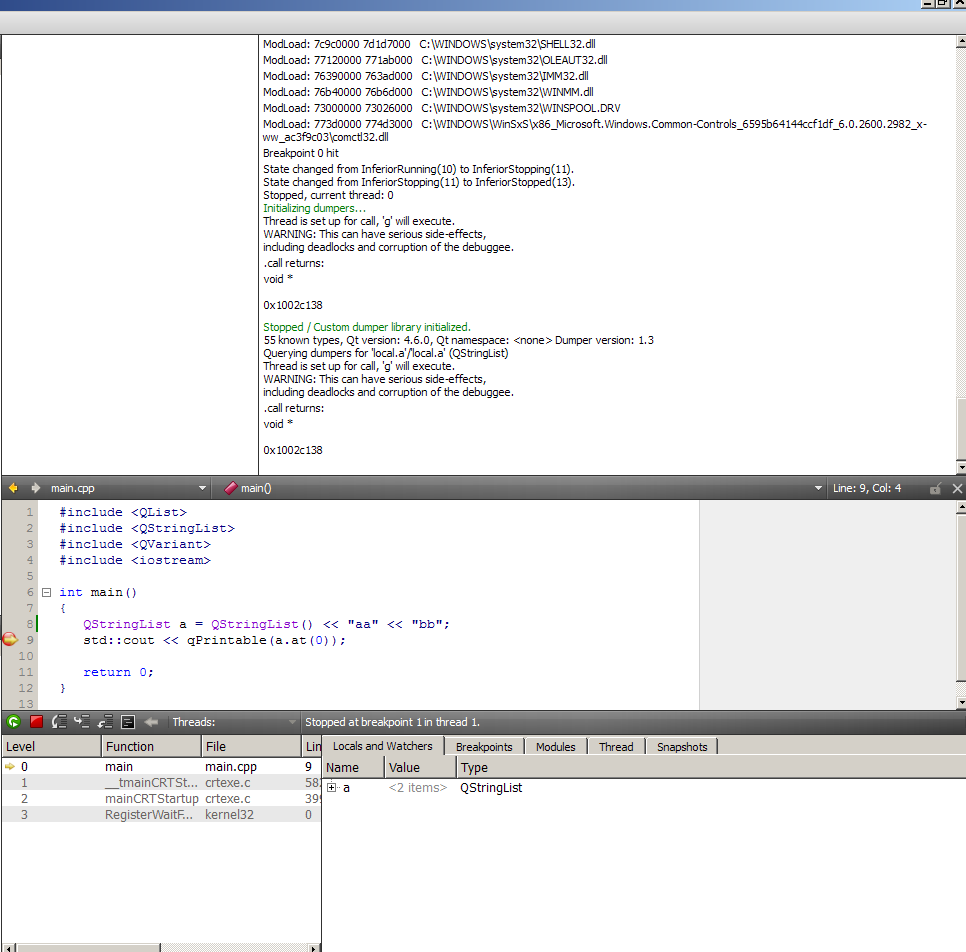
Task: Click the breakpoint marker on line 9
Action: [10, 640]
